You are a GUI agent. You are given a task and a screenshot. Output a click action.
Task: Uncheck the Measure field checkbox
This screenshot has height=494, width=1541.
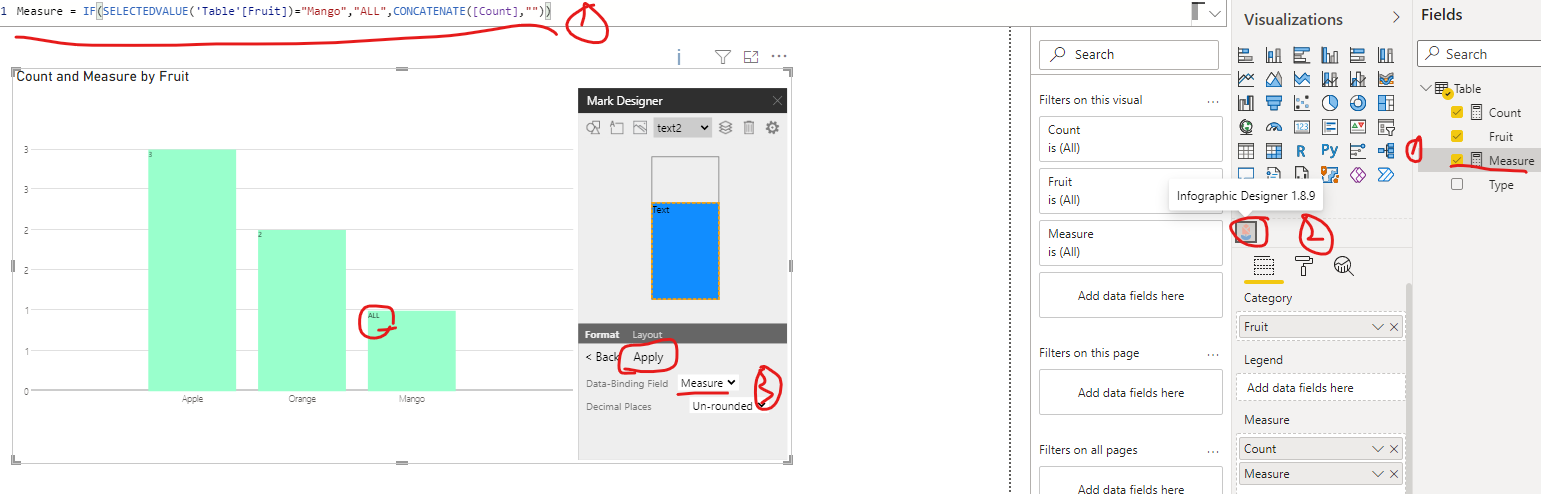point(1457,161)
